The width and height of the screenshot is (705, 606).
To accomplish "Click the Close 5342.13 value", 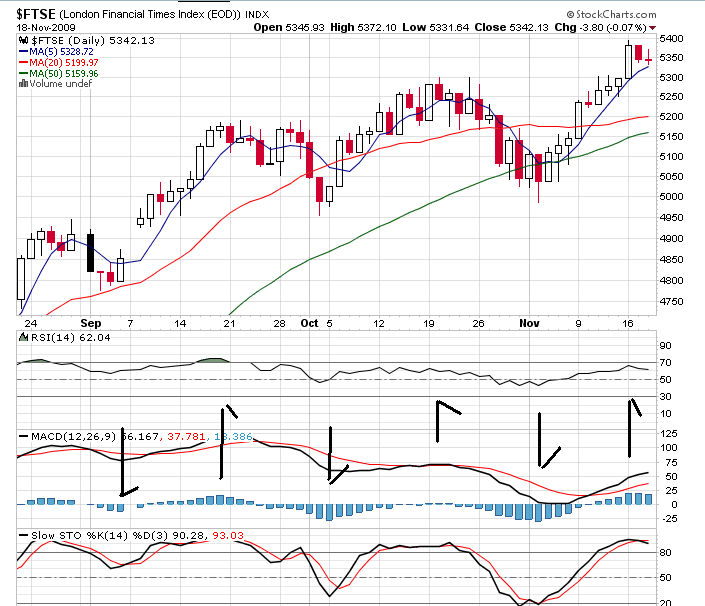I will [x=511, y=27].
